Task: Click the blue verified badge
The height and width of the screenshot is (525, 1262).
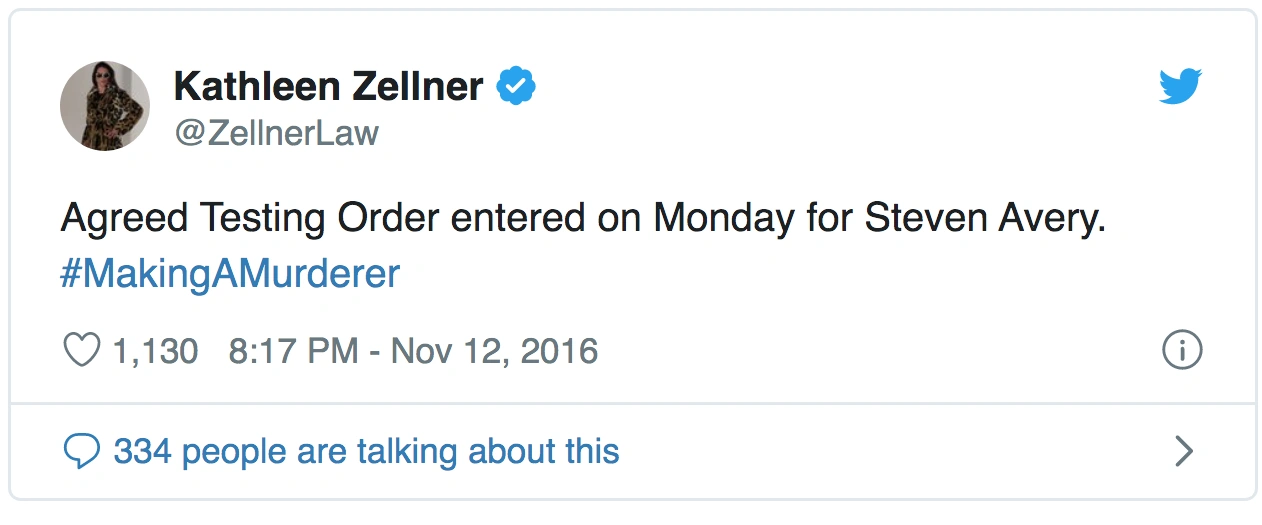Action: [517, 88]
